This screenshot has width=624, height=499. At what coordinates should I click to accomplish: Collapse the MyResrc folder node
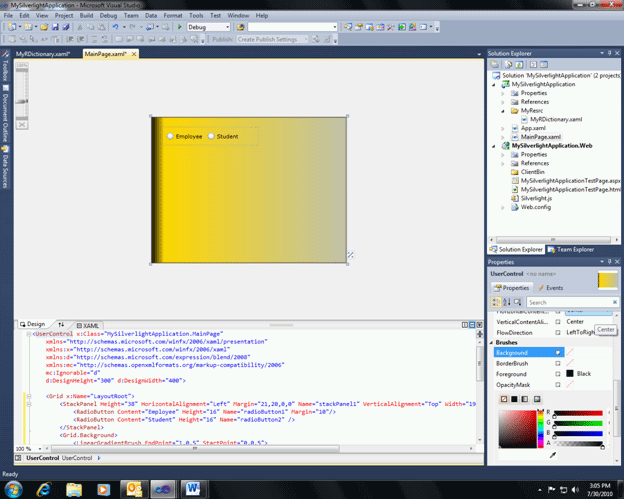503,111
